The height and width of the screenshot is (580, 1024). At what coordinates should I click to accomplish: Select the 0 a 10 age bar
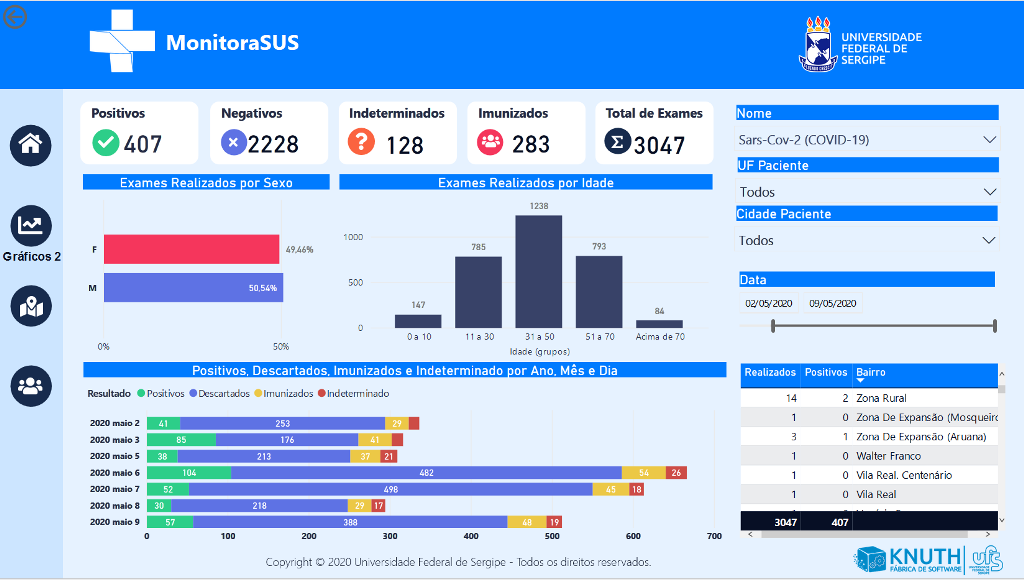pyautogui.click(x=418, y=321)
